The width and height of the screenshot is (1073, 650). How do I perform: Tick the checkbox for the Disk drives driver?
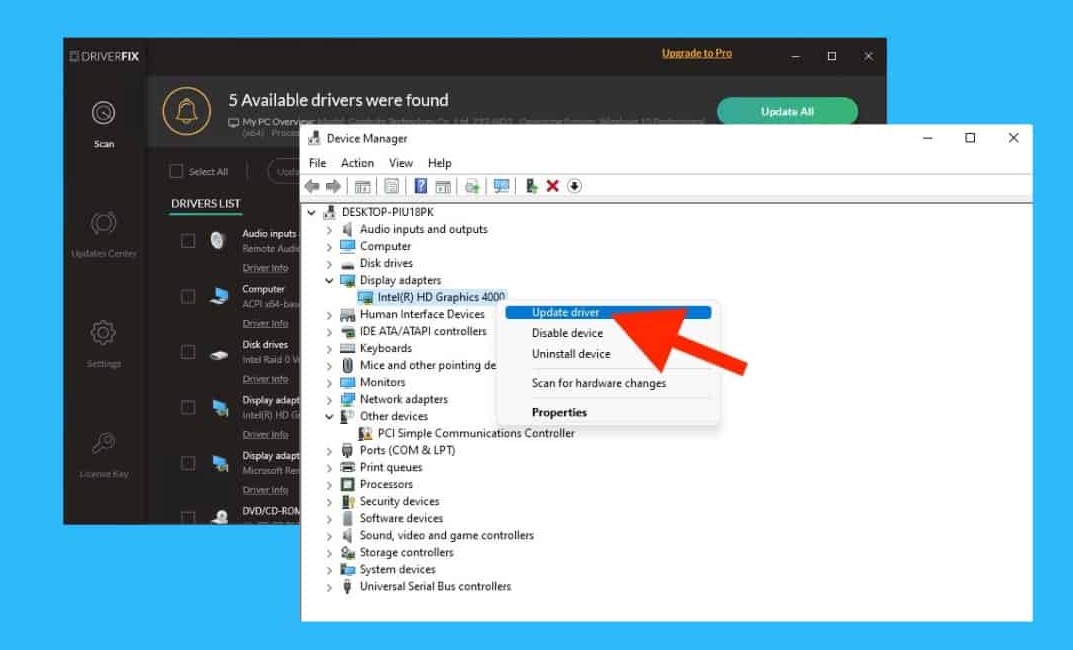tap(188, 352)
